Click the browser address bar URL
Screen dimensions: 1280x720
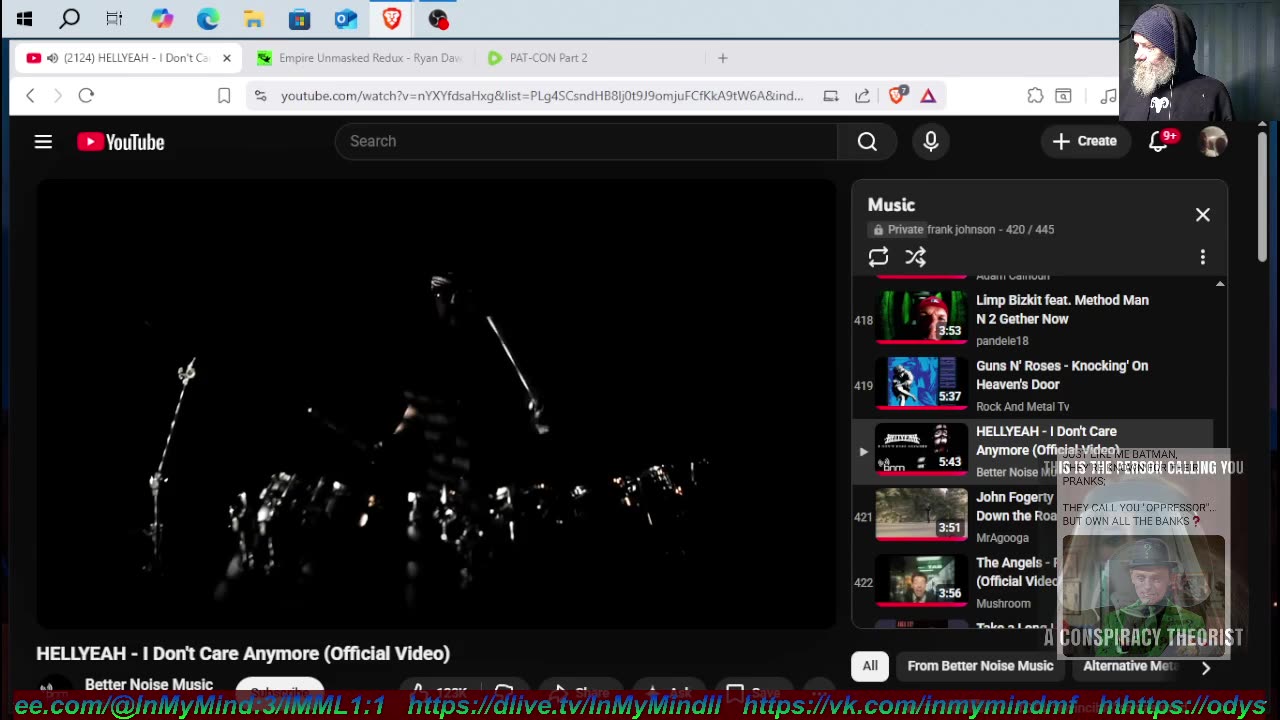[x=542, y=96]
